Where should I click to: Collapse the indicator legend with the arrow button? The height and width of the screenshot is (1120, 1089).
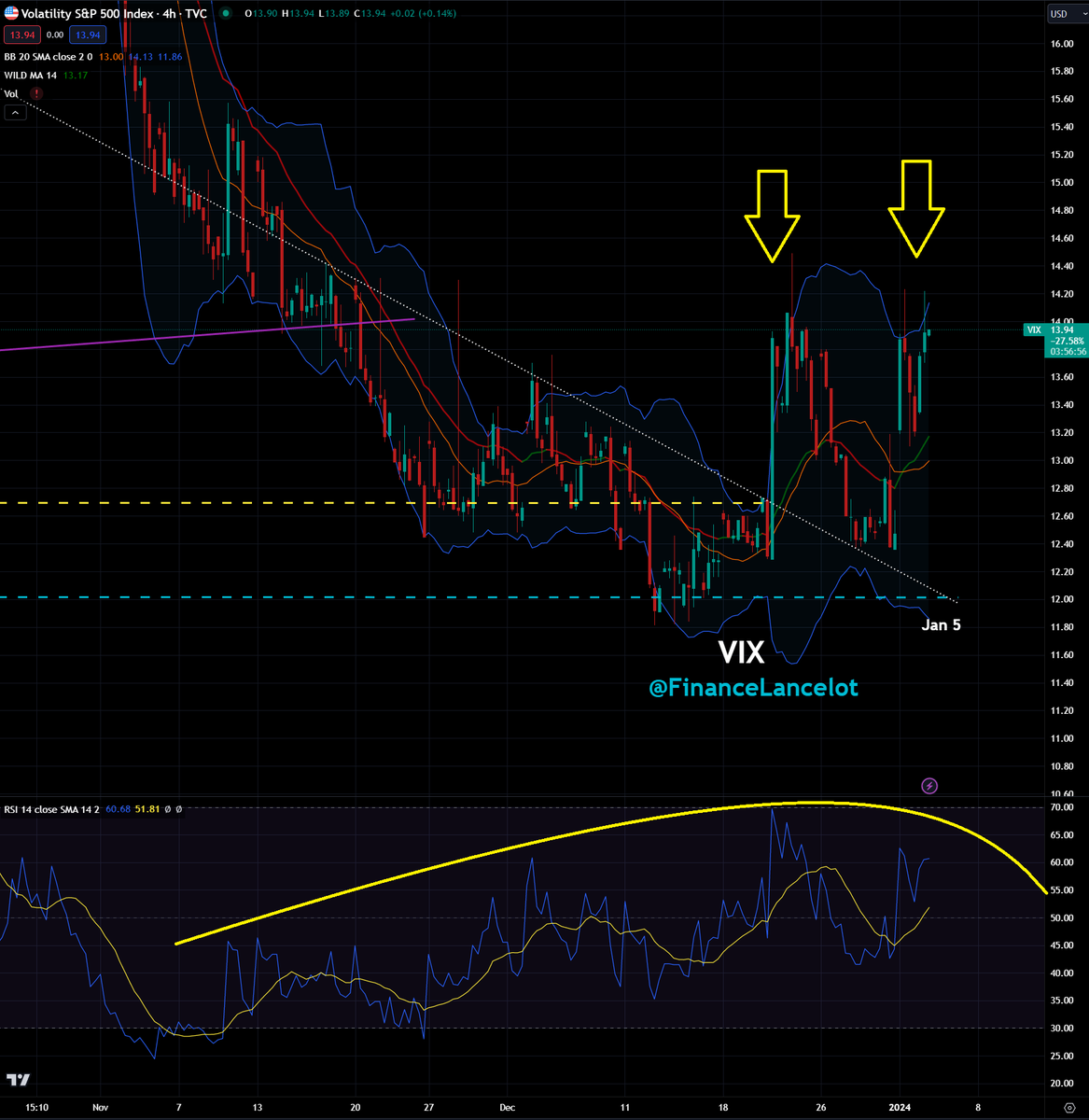click(x=15, y=113)
